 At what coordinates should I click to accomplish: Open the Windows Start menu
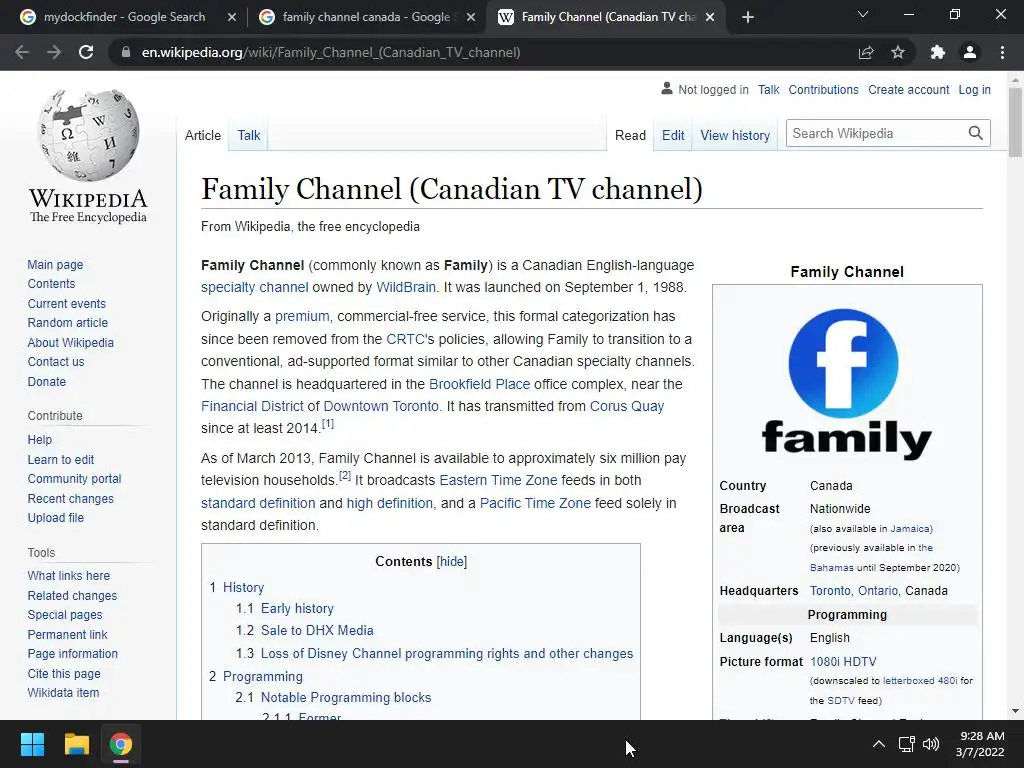pyautogui.click(x=32, y=744)
